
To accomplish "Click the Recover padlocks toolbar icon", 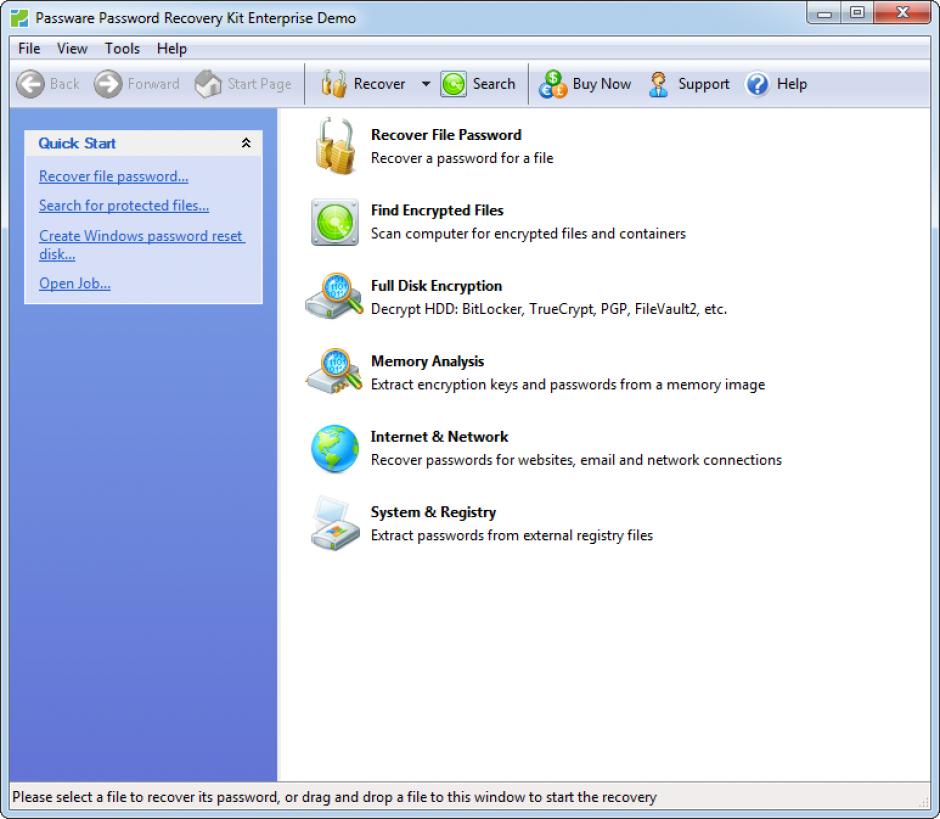I will (334, 84).
